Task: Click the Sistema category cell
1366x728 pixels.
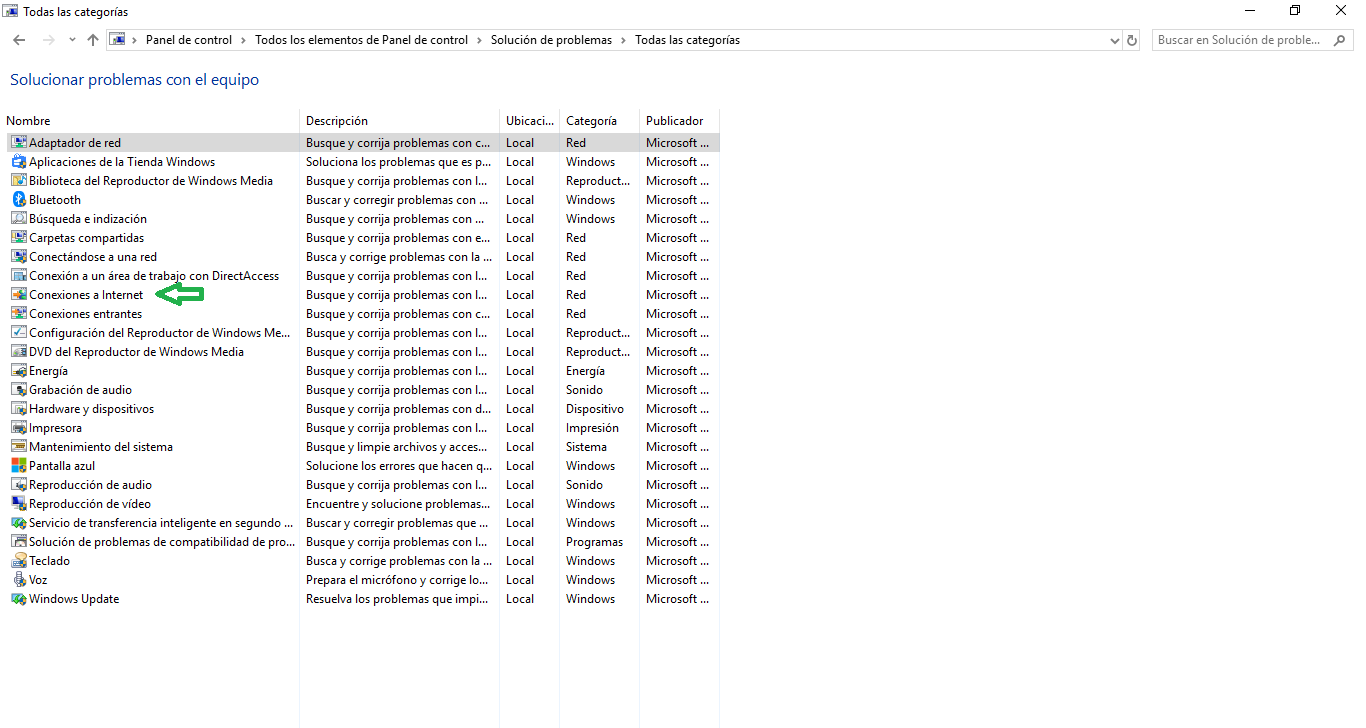Action: (x=586, y=447)
